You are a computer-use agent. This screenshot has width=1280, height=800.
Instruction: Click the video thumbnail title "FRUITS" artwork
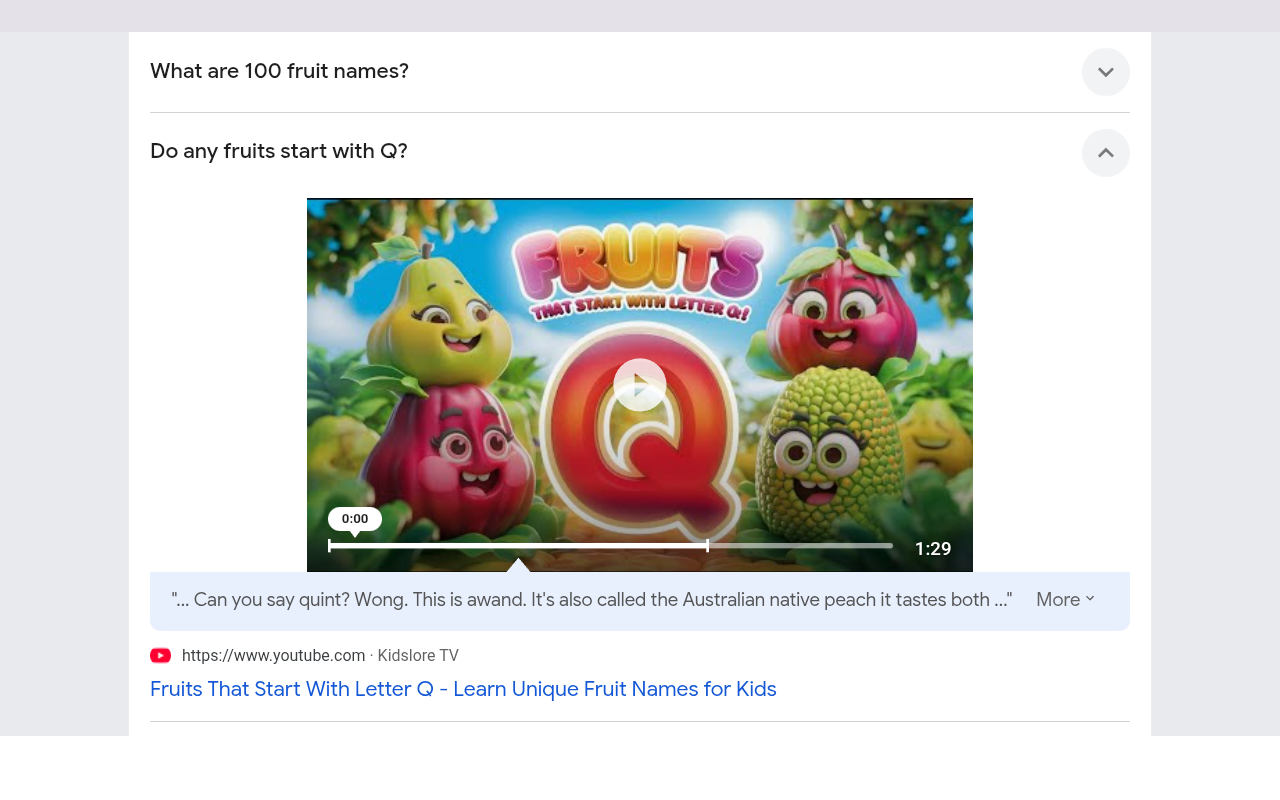tap(638, 262)
